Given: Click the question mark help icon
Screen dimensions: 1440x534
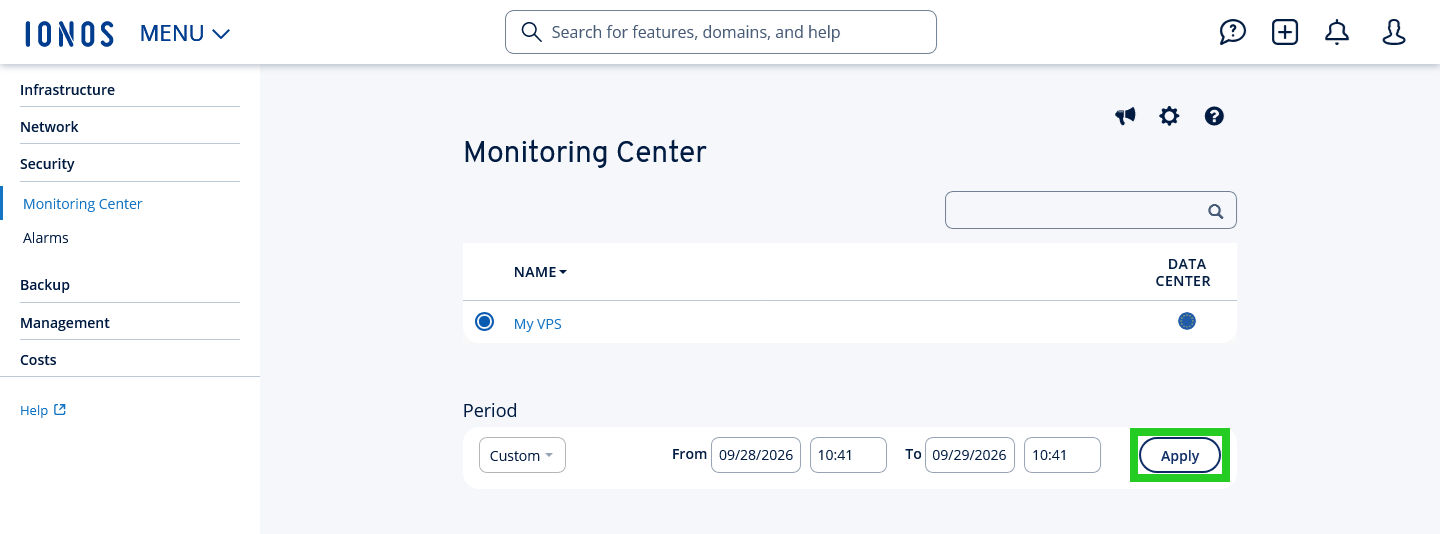Looking at the screenshot, I should tap(1214, 116).
